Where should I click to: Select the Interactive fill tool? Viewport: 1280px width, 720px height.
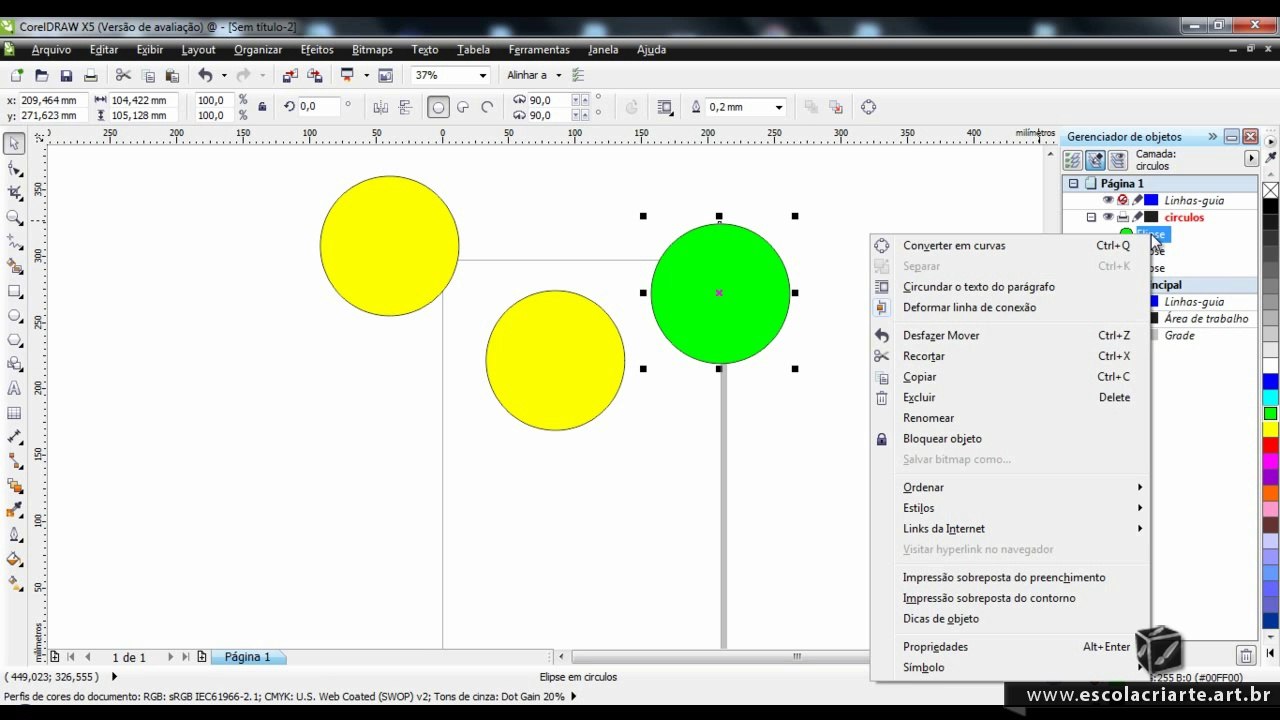point(14,583)
